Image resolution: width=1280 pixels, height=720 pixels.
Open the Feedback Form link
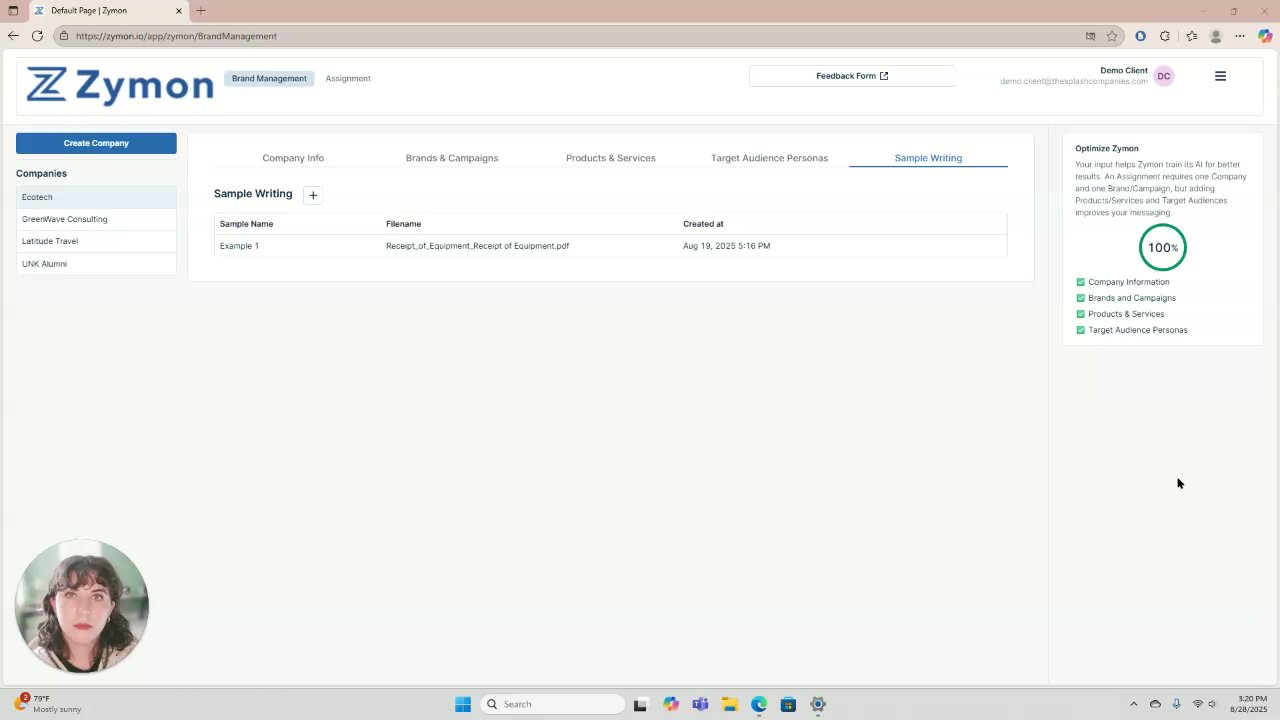pos(852,76)
